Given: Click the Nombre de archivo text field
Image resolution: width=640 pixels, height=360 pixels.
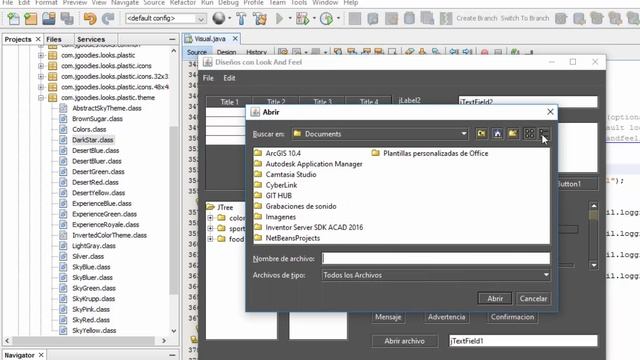Looking at the screenshot, I should [436, 258].
